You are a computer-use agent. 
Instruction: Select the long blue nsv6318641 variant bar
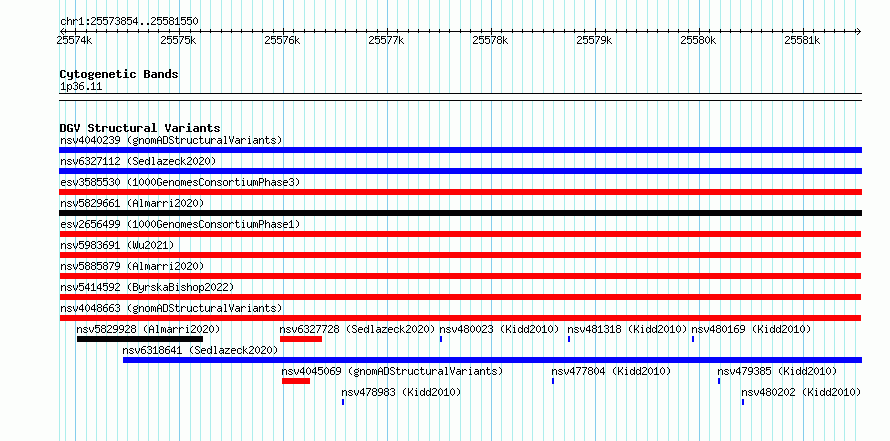[492, 360]
